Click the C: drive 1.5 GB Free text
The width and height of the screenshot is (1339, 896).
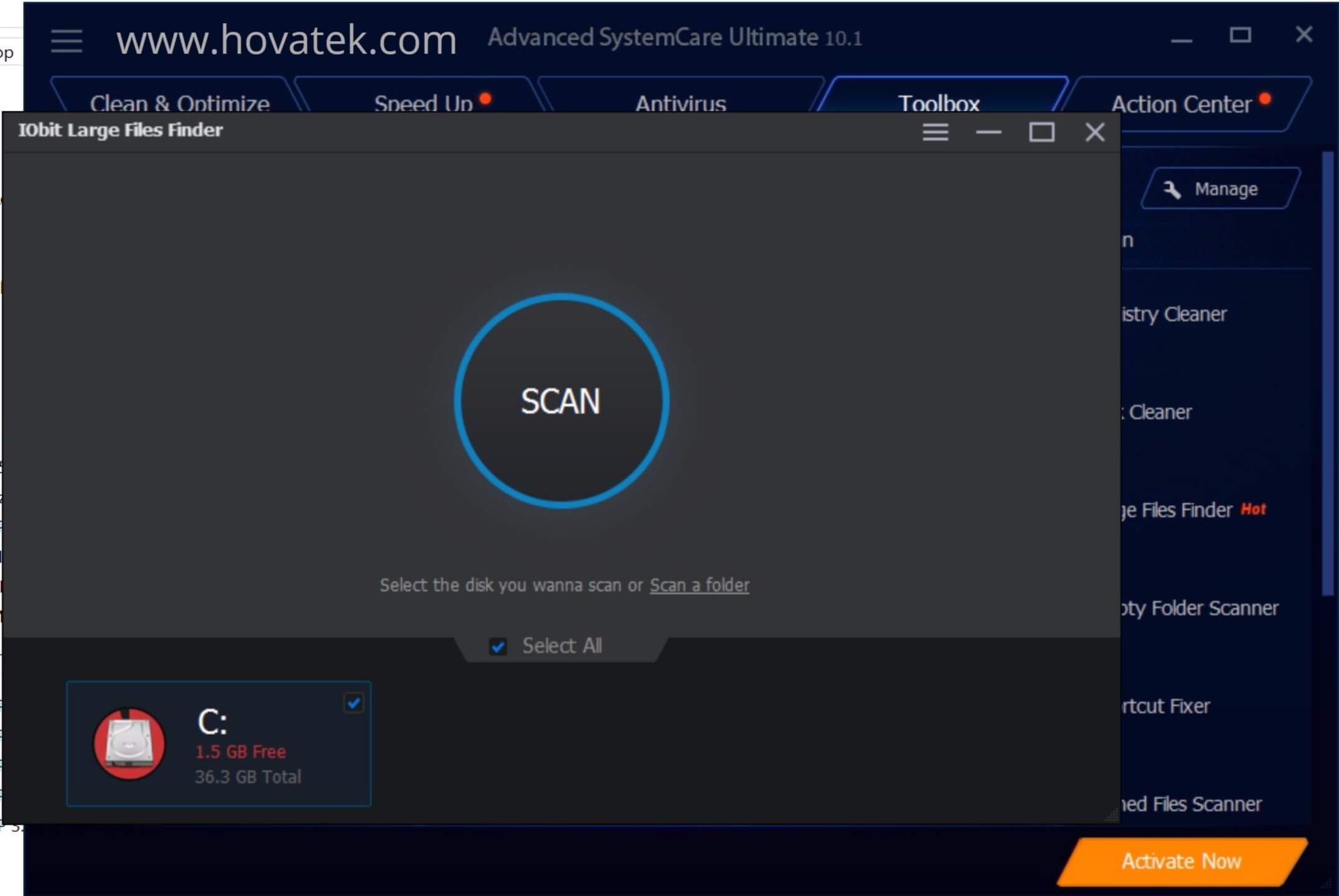240,752
